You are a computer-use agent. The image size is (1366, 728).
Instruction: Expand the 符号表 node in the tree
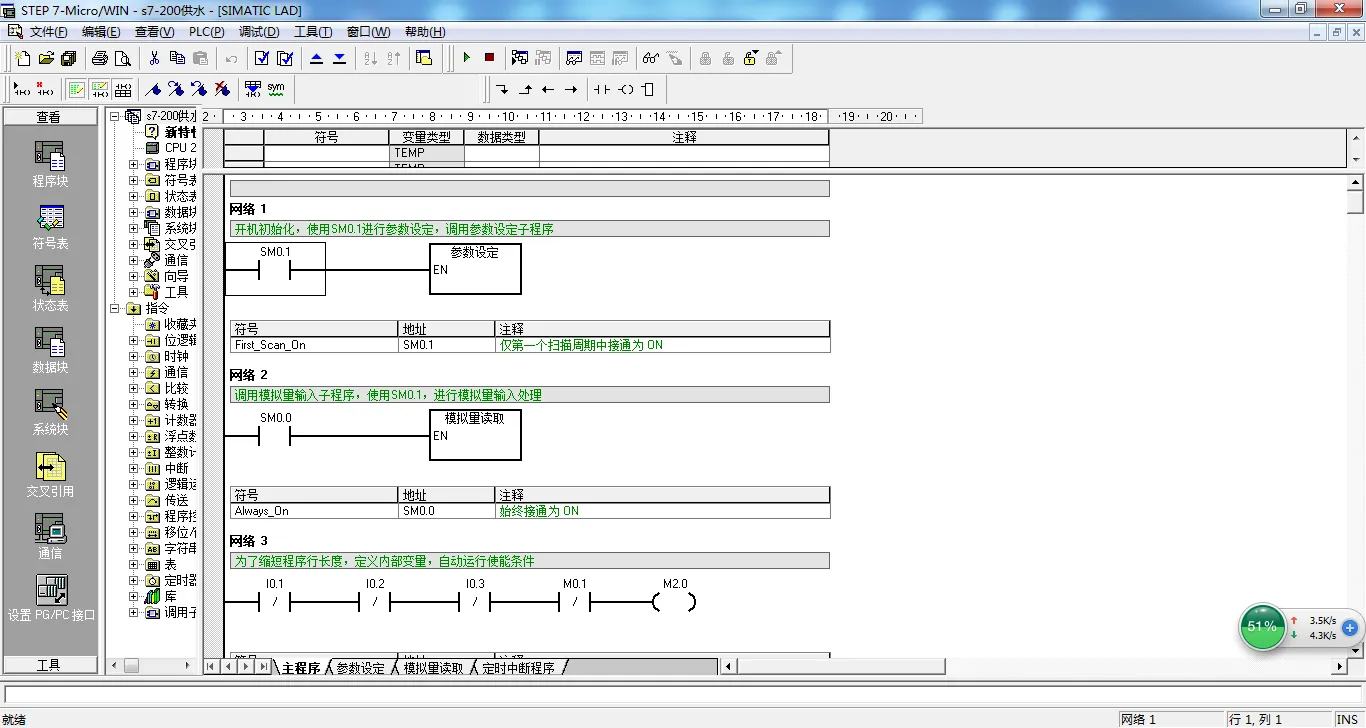point(134,180)
